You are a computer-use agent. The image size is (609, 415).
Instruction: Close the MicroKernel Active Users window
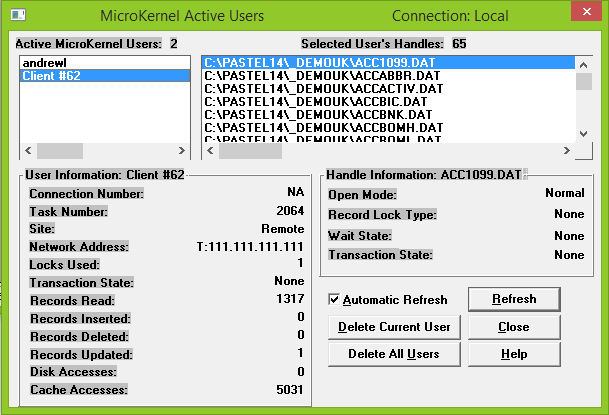coord(586,12)
